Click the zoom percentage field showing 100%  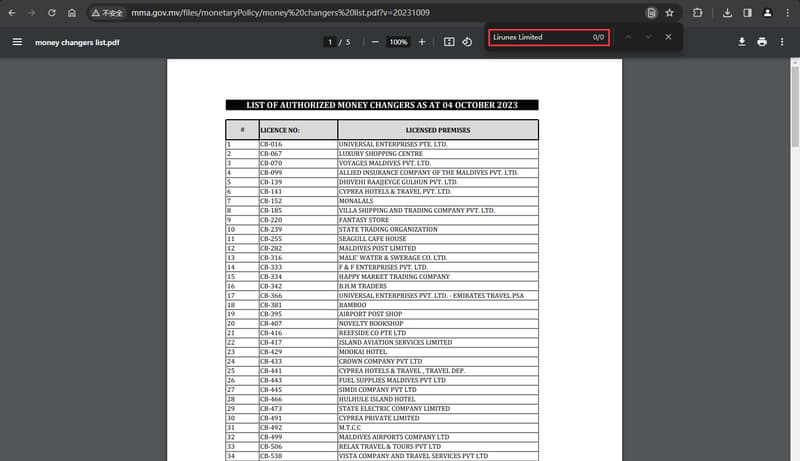(x=398, y=42)
